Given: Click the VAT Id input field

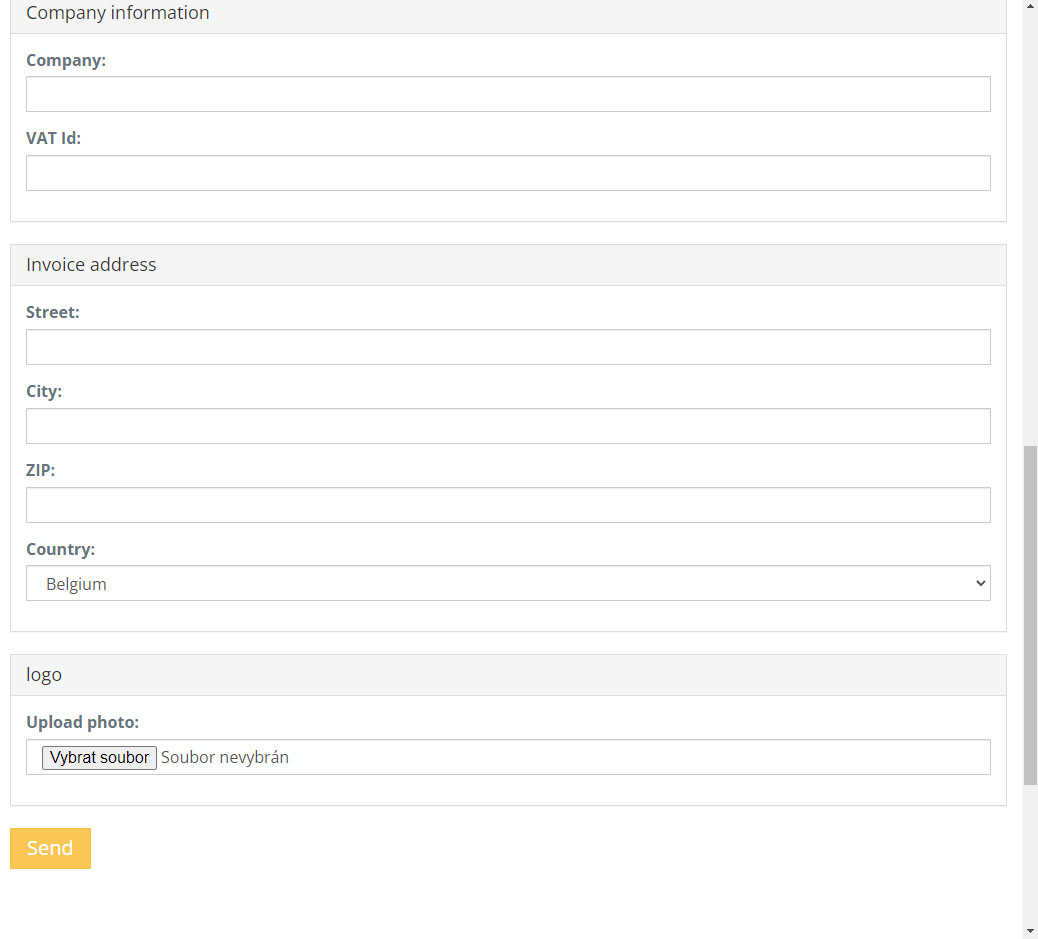Looking at the screenshot, I should click(x=508, y=172).
